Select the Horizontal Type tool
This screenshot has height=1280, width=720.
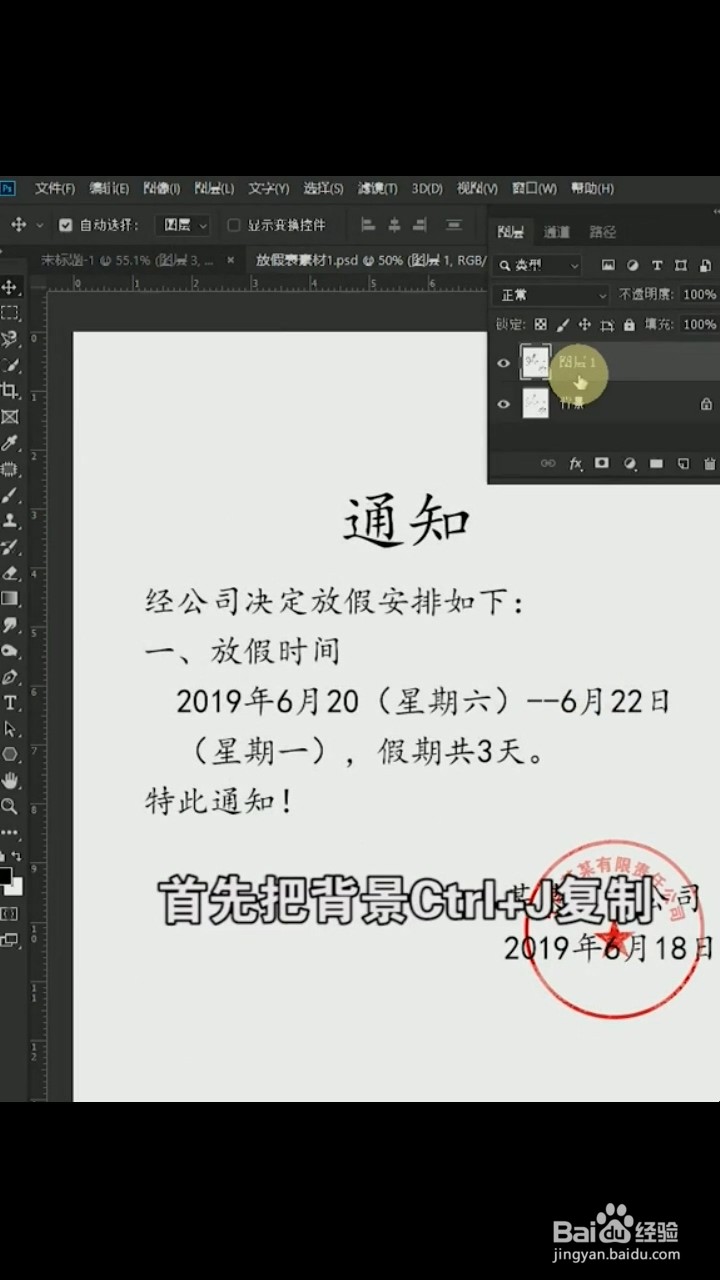click(x=10, y=703)
